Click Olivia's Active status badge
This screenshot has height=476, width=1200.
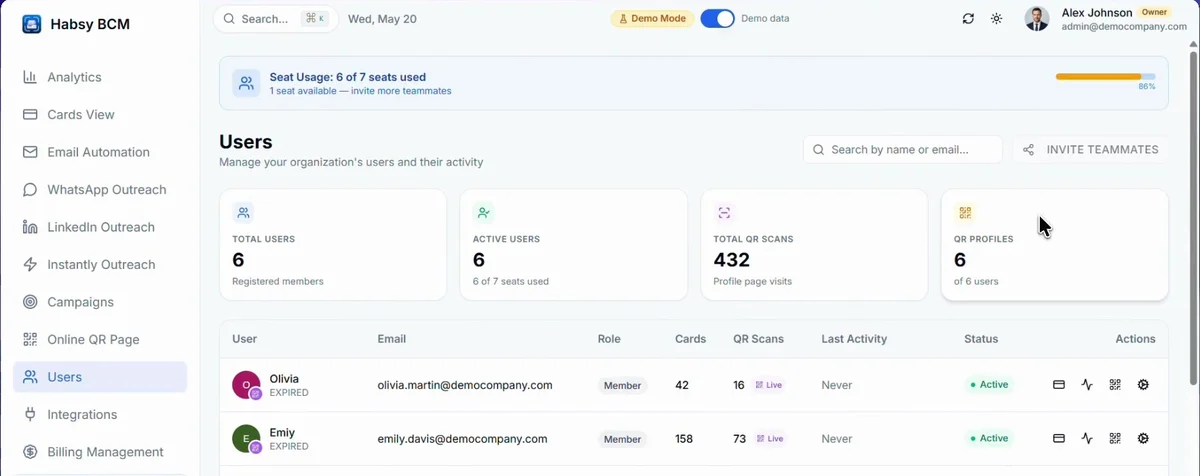pyautogui.click(x=989, y=385)
